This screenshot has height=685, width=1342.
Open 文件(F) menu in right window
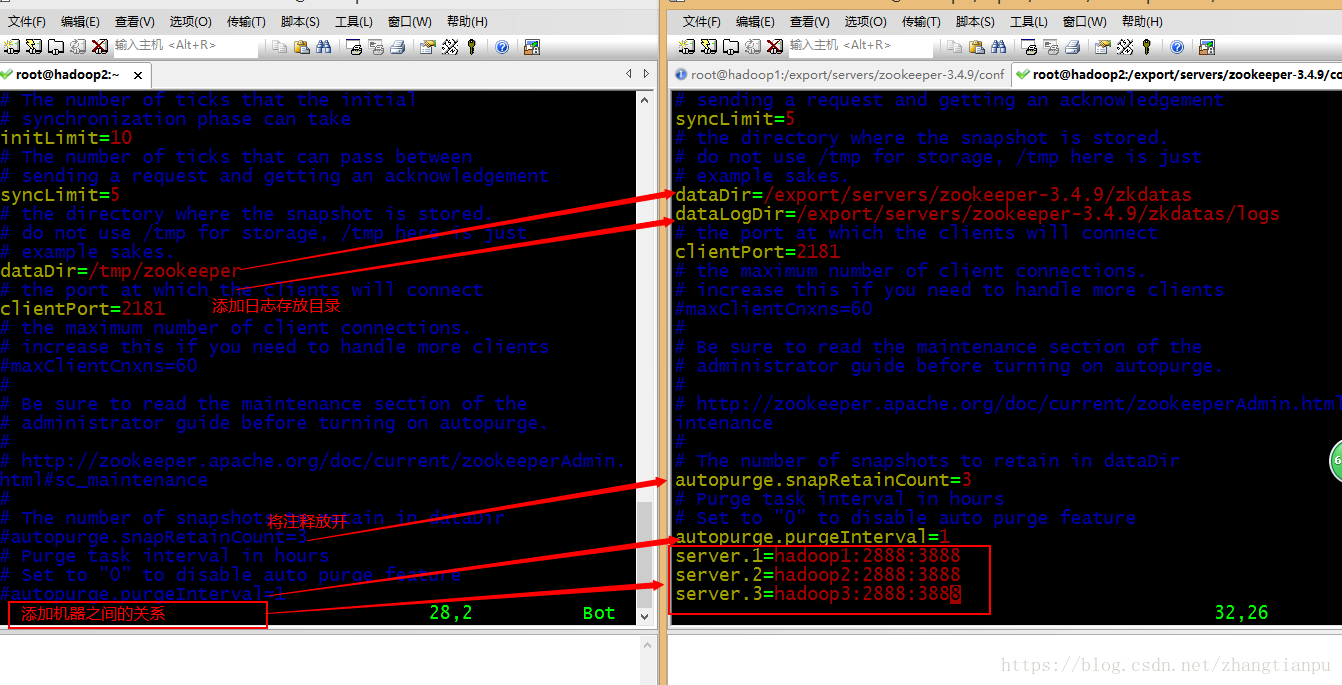[702, 21]
